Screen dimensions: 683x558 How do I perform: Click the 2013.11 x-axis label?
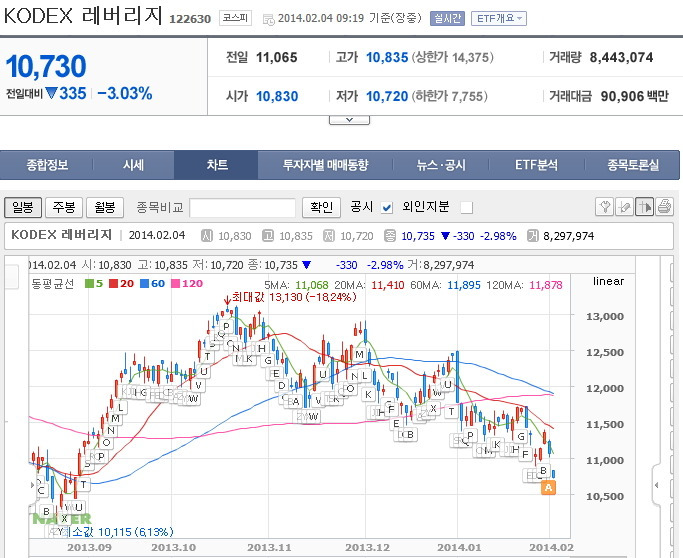(269, 548)
